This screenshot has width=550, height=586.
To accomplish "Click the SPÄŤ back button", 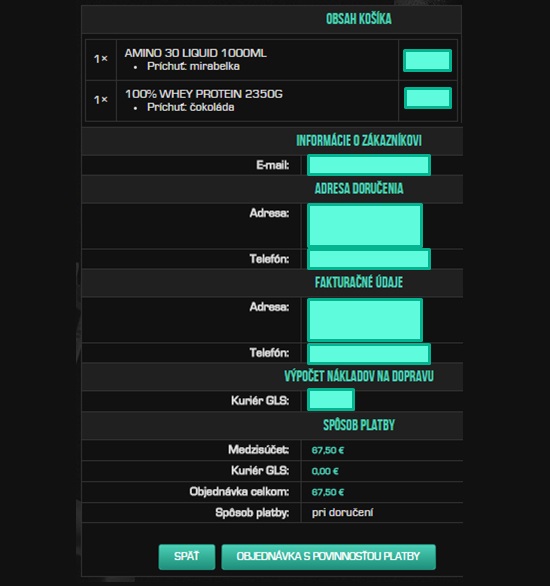I will pos(186,557).
